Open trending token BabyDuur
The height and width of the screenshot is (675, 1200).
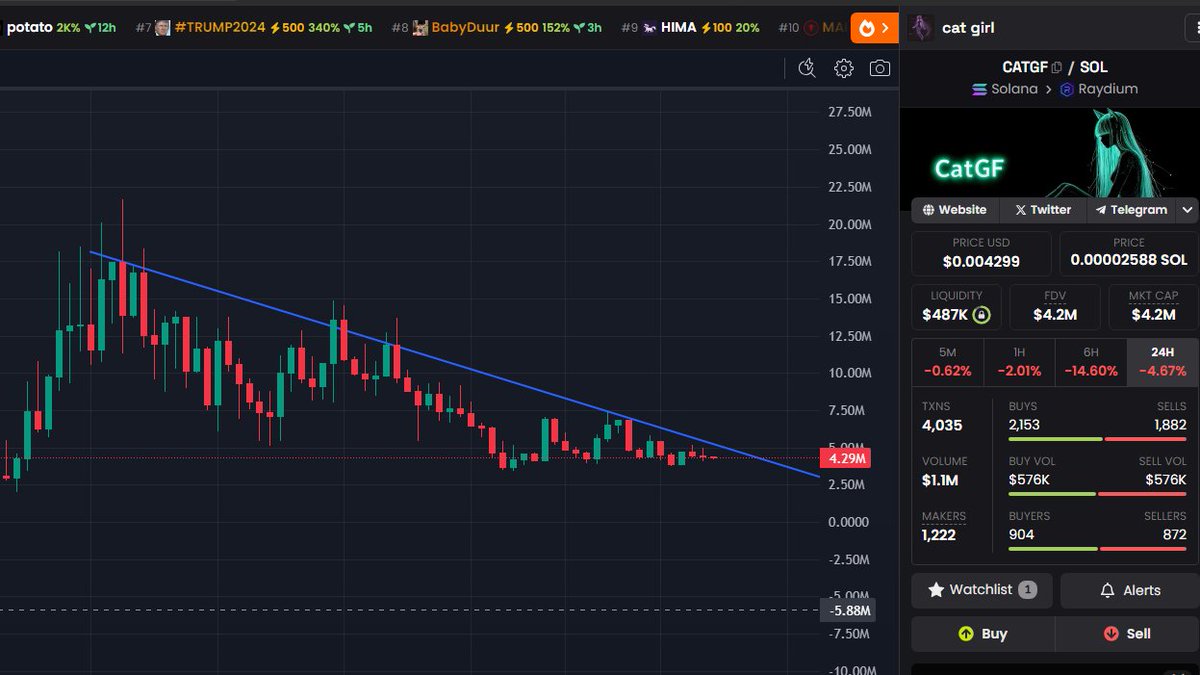[497, 28]
